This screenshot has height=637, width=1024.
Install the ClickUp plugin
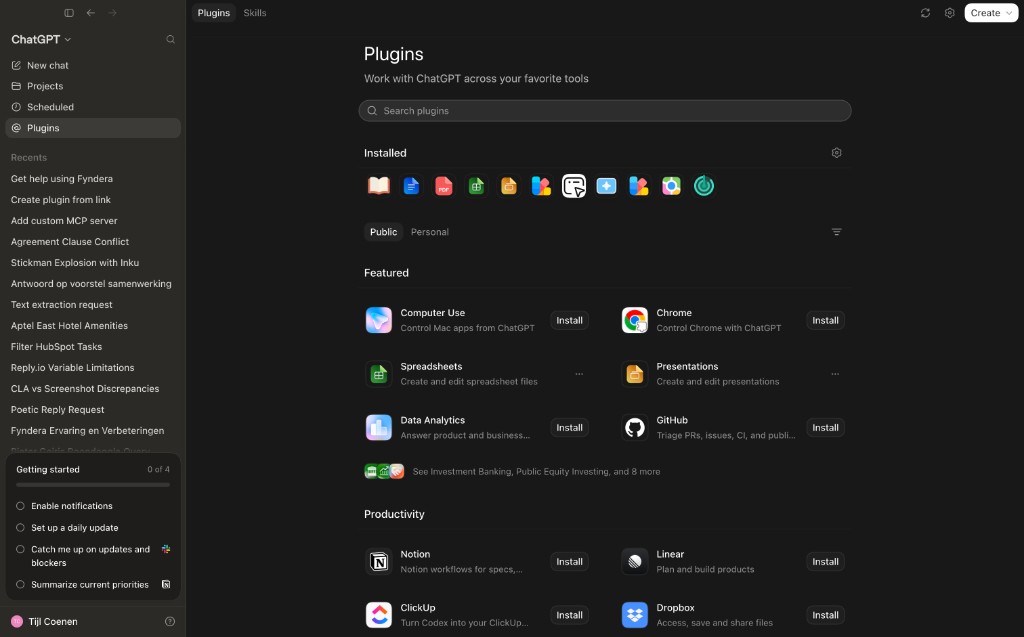point(569,615)
